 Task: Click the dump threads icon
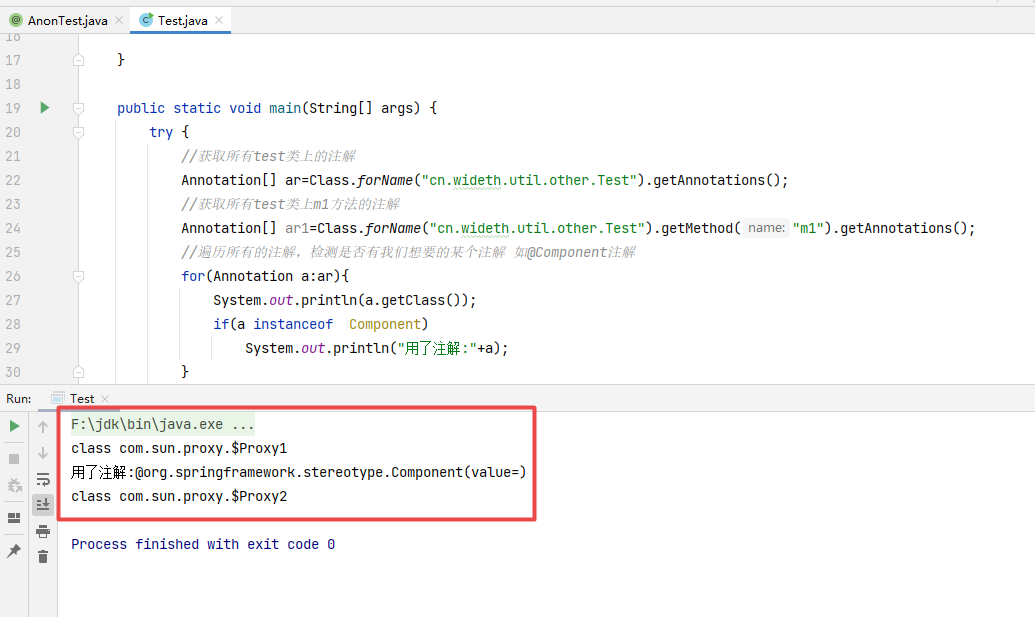14,486
